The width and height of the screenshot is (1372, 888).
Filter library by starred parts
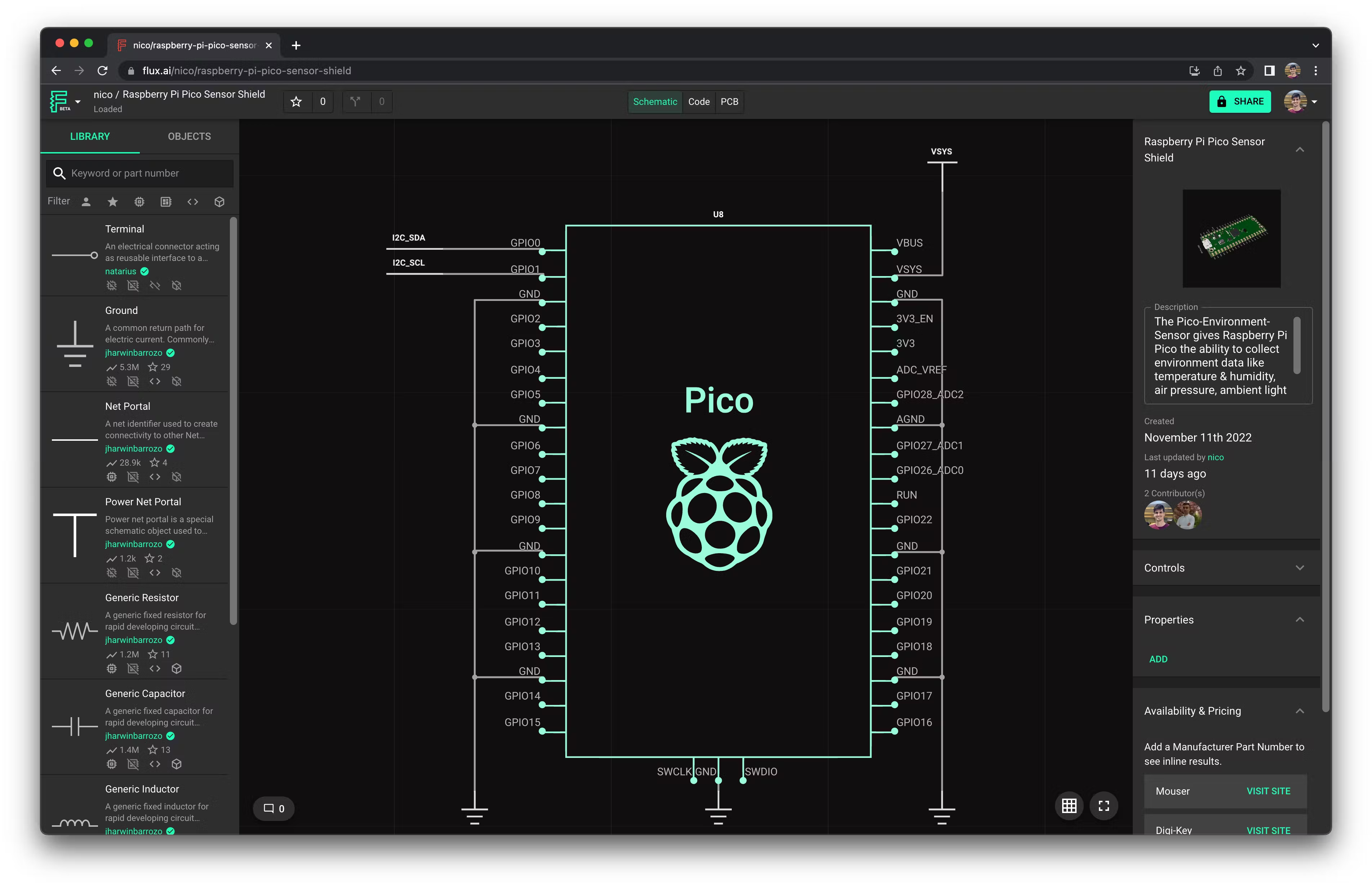(112, 202)
